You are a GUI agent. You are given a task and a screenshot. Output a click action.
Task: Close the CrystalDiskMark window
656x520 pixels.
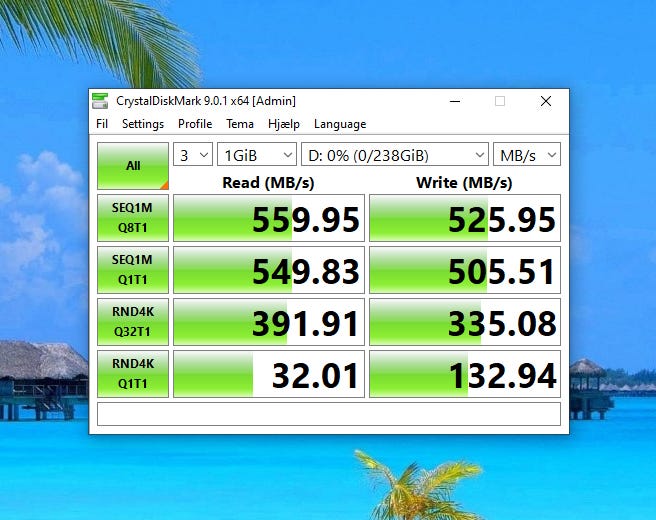tap(546, 101)
